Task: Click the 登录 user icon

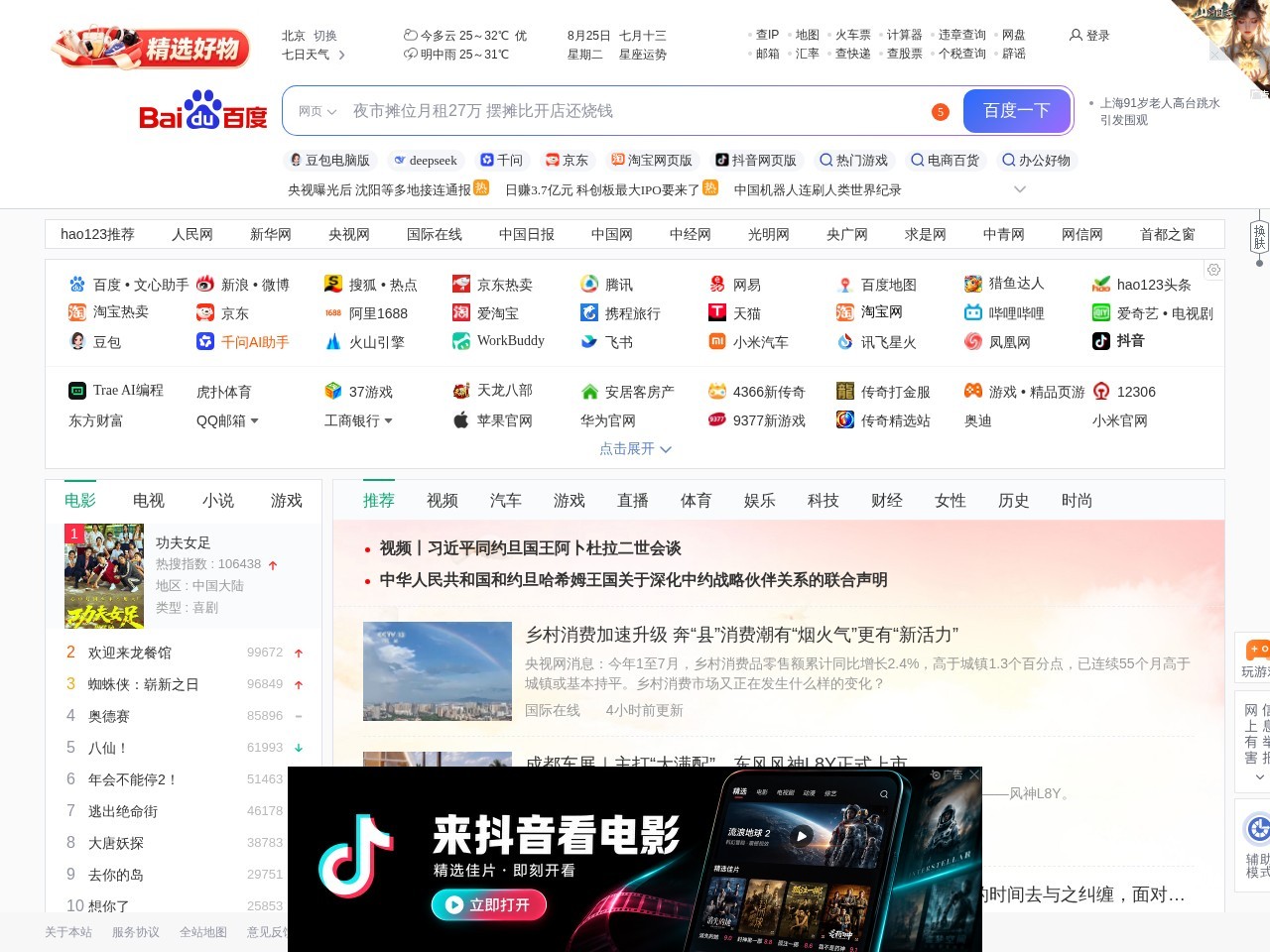Action: [x=1076, y=35]
